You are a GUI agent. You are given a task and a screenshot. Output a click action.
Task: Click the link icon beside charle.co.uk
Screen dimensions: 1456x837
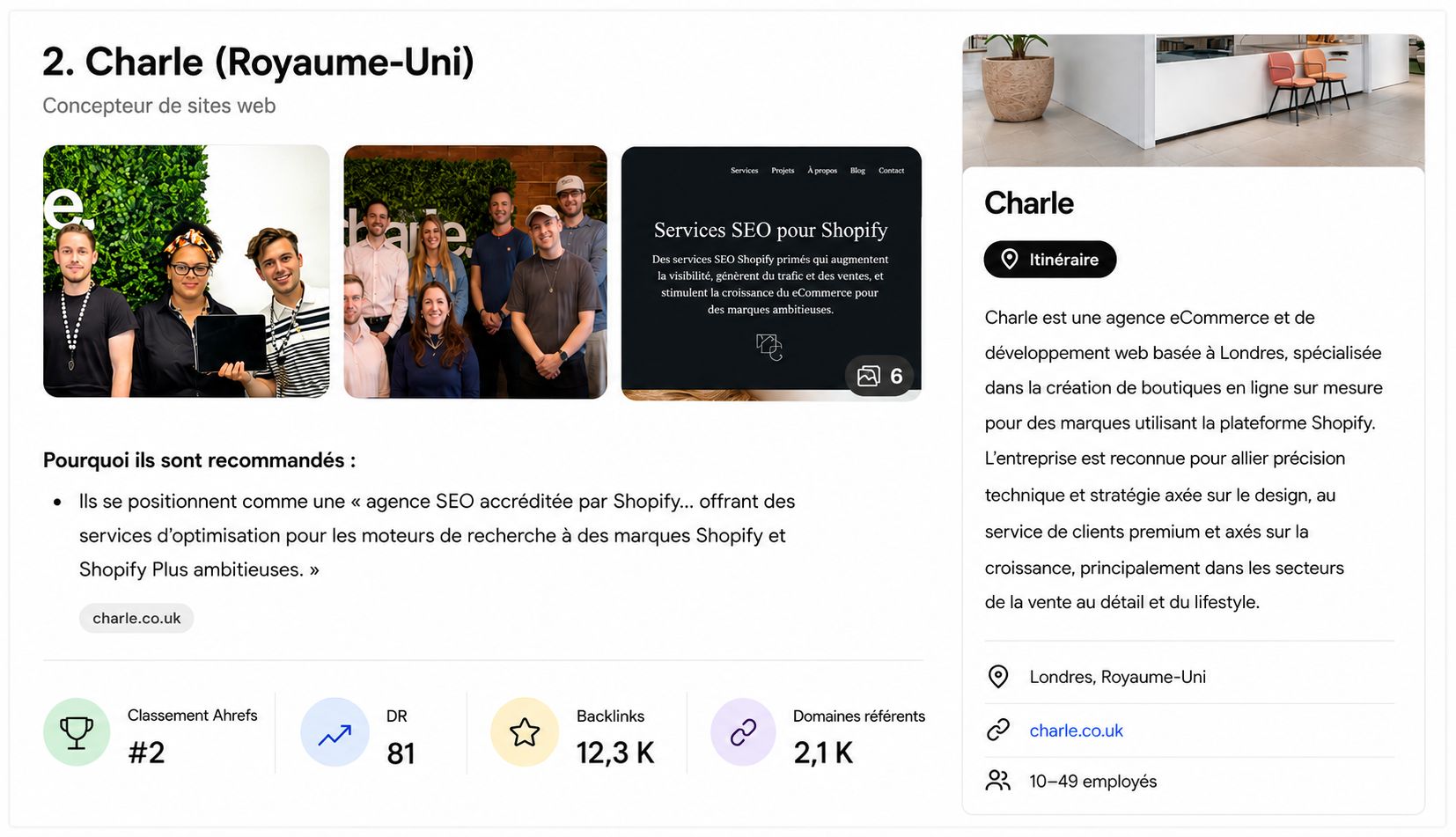pyautogui.click(x=998, y=730)
